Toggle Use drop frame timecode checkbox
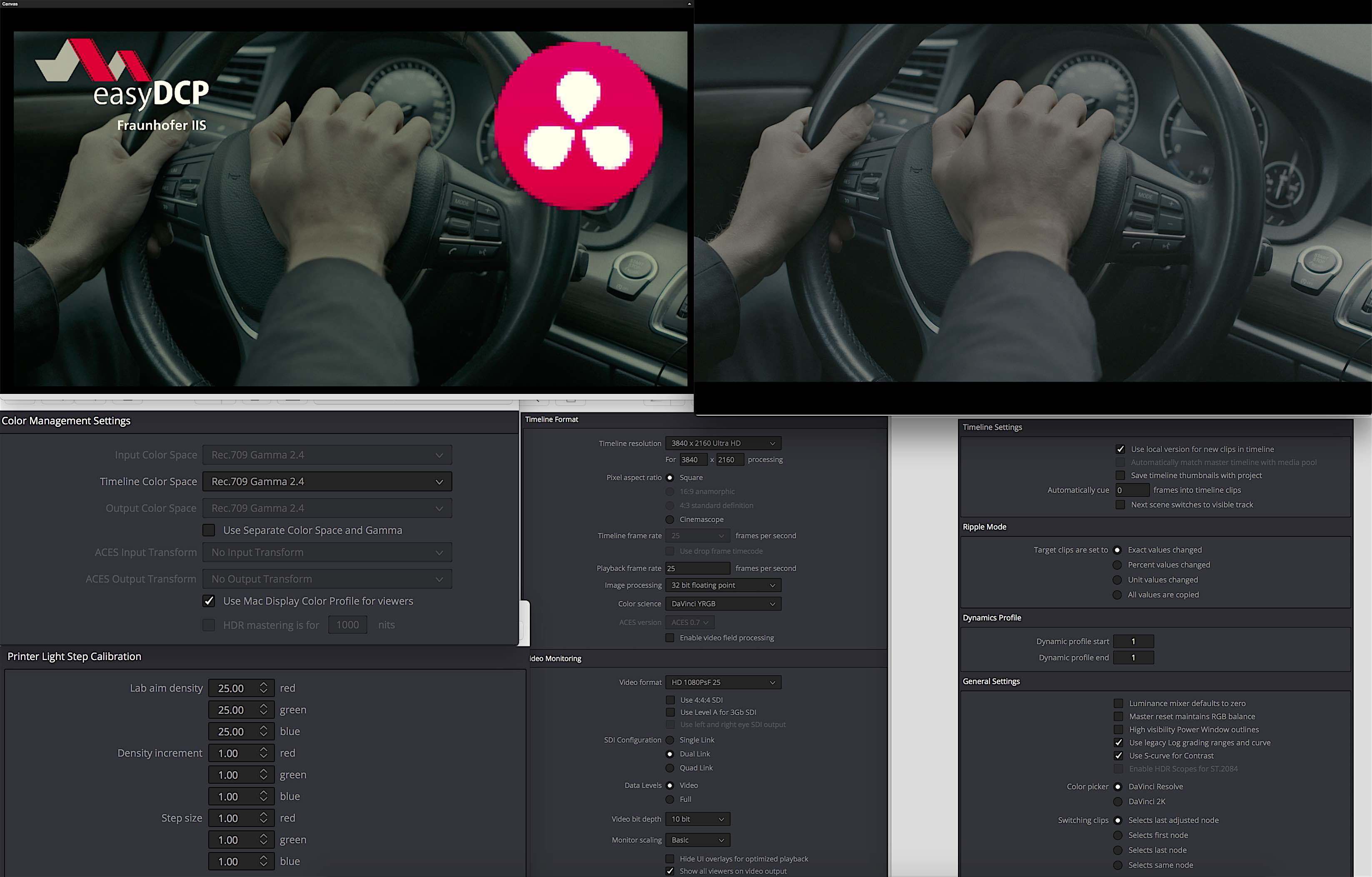Viewport: 1372px width, 877px height. (670, 551)
